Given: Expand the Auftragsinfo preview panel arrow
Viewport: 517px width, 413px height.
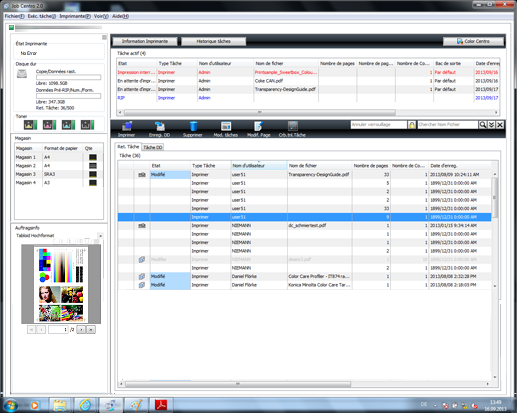Looking at the screenshot, I should tap(100, 236).
